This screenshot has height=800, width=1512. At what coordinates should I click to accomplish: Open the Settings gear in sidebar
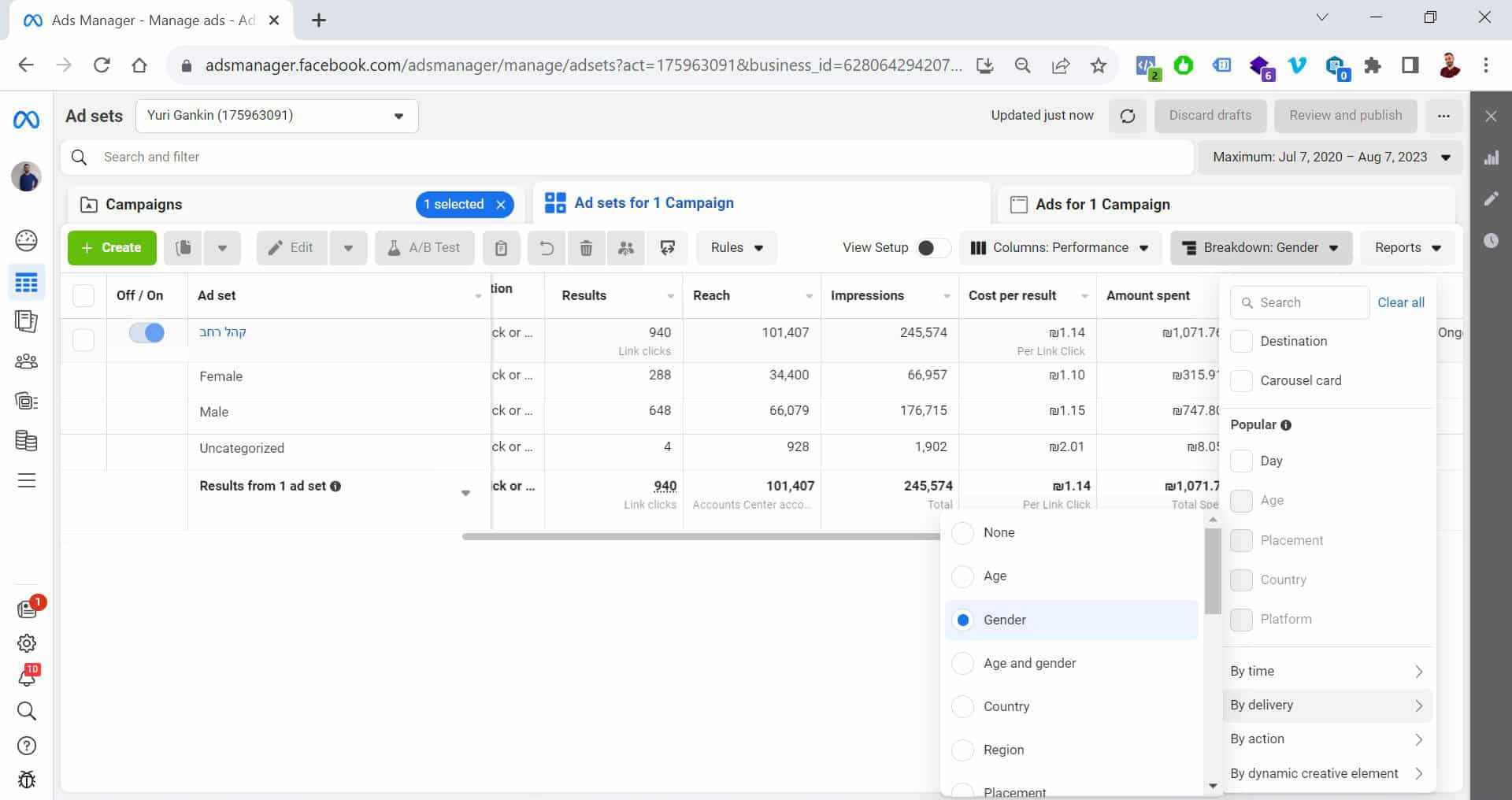pos(26,643)
